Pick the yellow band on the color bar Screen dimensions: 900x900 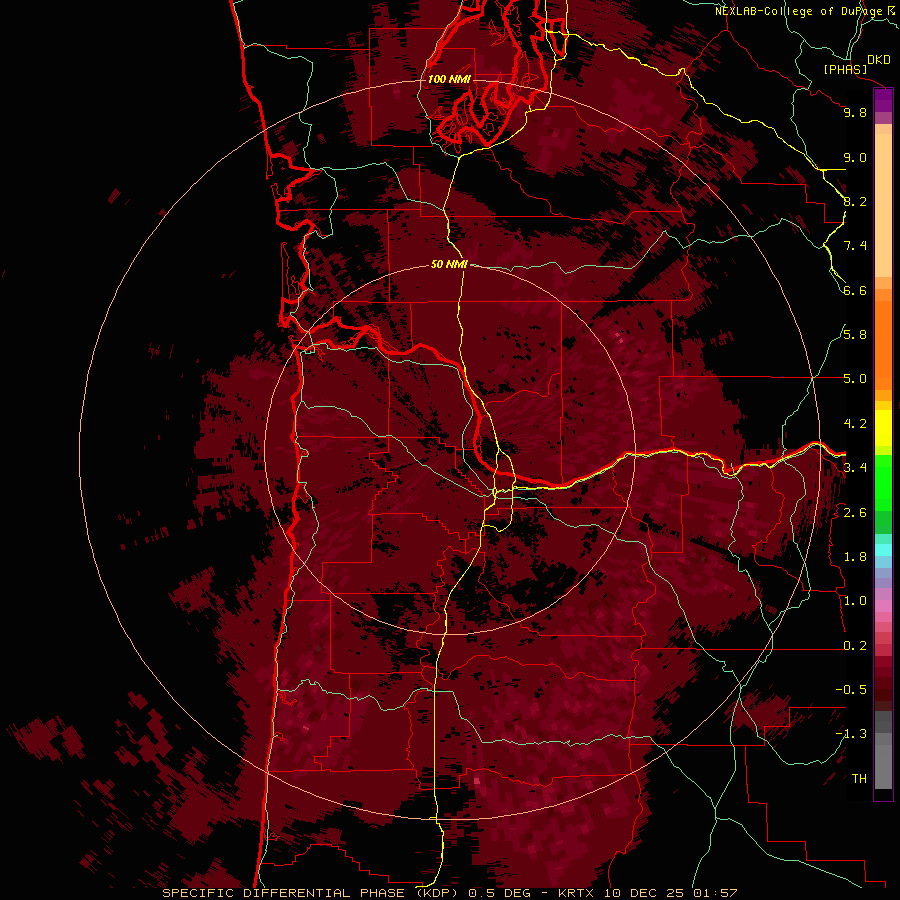click(x=883, y=428)
